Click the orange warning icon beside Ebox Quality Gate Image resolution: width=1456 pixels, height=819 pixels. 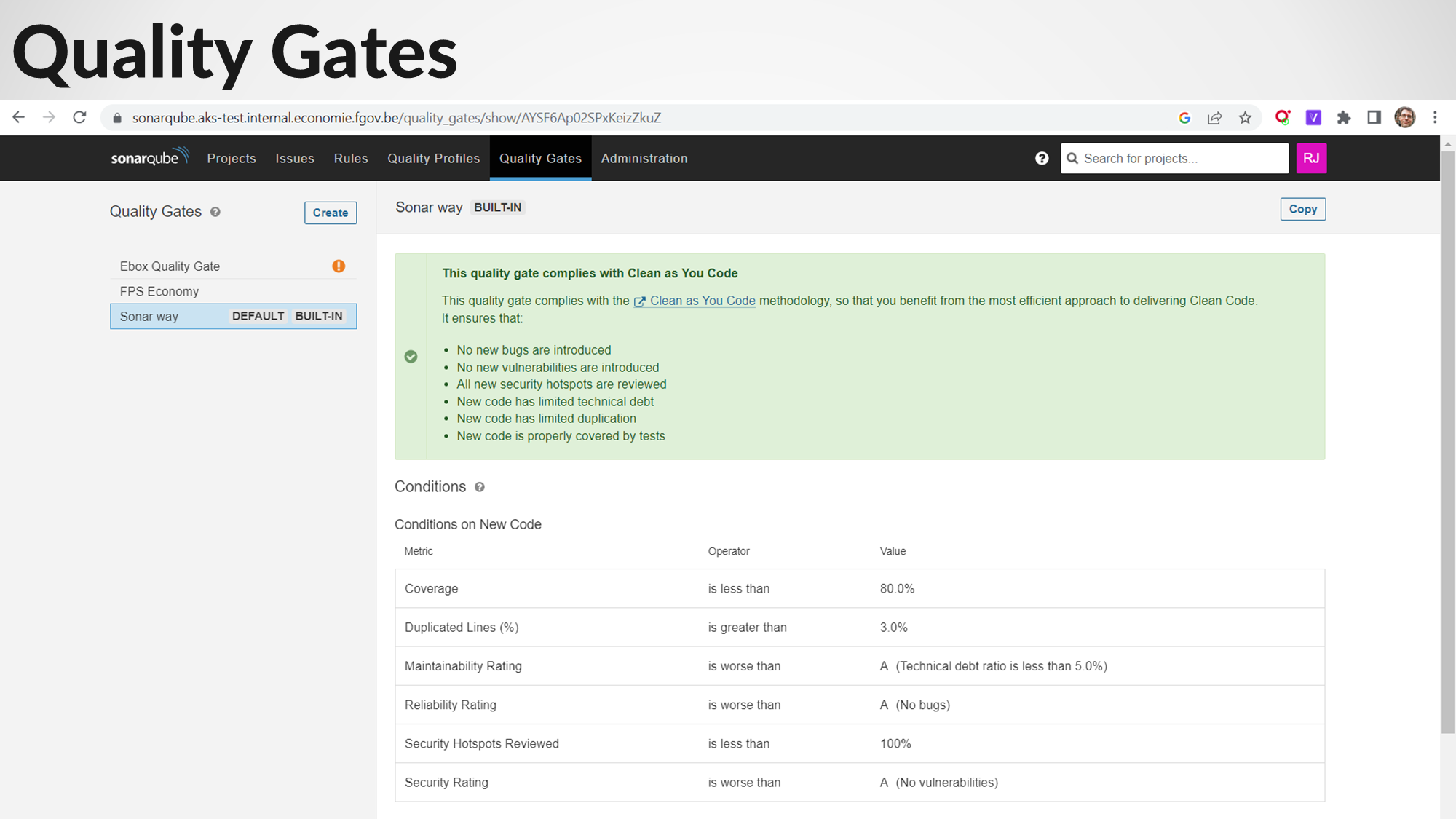[x=339, y=266]
